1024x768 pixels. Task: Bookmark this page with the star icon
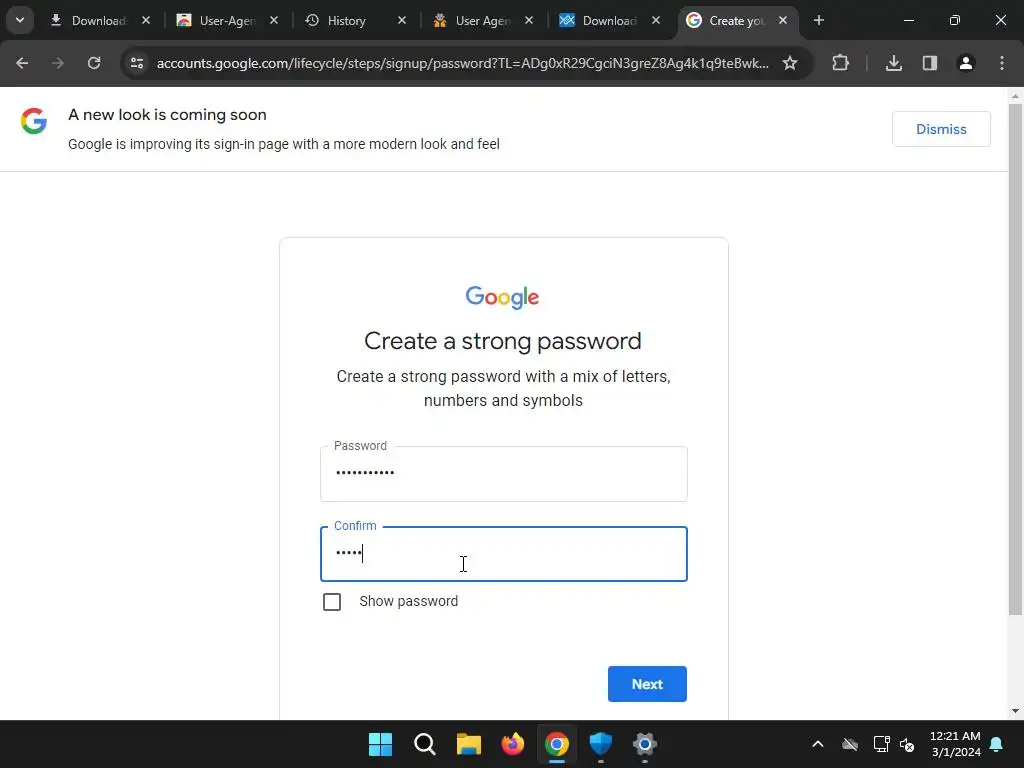point(790,63)
